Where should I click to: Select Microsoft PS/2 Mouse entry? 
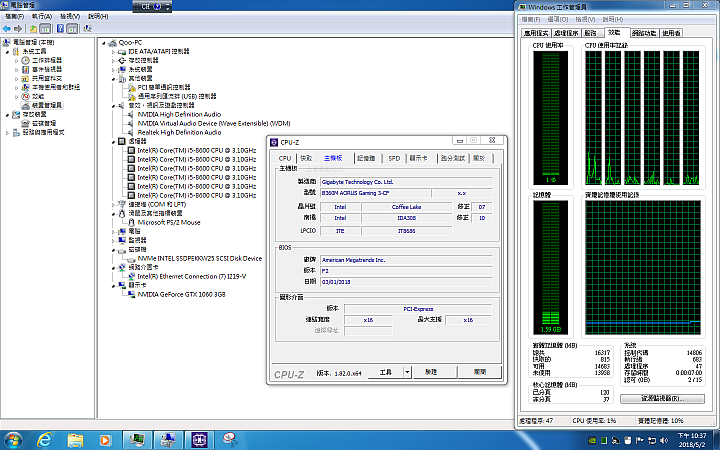(x=169, y=222)
